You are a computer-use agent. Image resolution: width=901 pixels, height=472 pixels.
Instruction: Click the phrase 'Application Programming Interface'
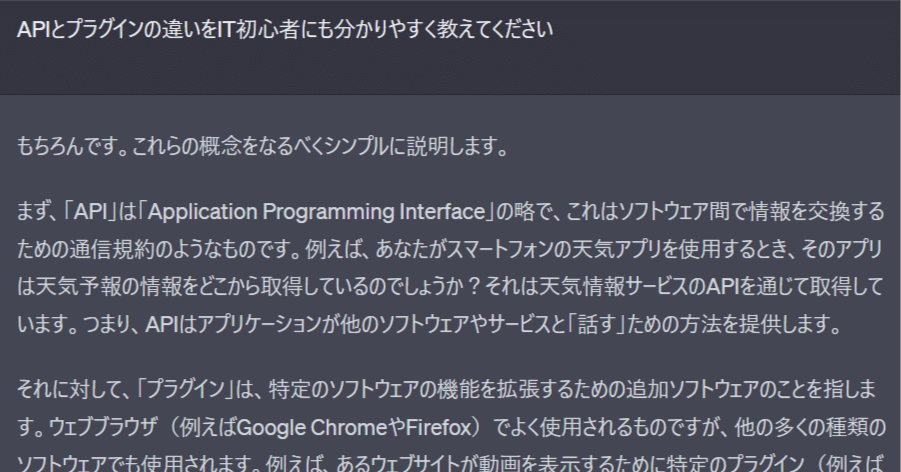click(317, 212)
